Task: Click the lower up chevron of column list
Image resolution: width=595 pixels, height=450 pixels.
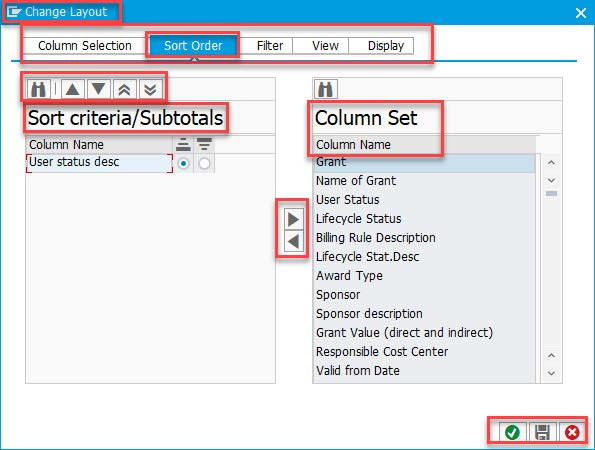Action: click(x=551, y=356)
